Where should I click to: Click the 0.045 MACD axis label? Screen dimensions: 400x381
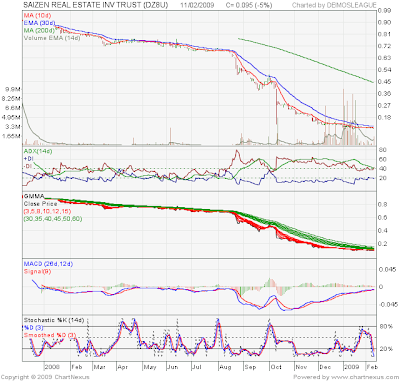point(387,269)
